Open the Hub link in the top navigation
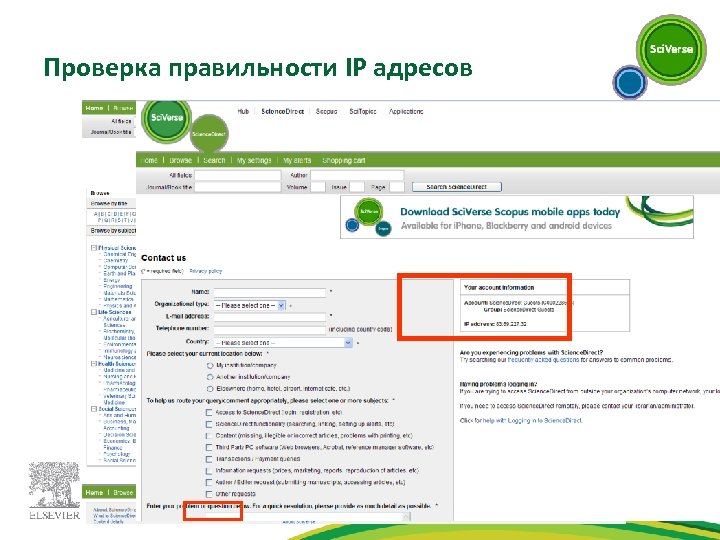The width and height of the screenshot is (720, 540). 243,112
